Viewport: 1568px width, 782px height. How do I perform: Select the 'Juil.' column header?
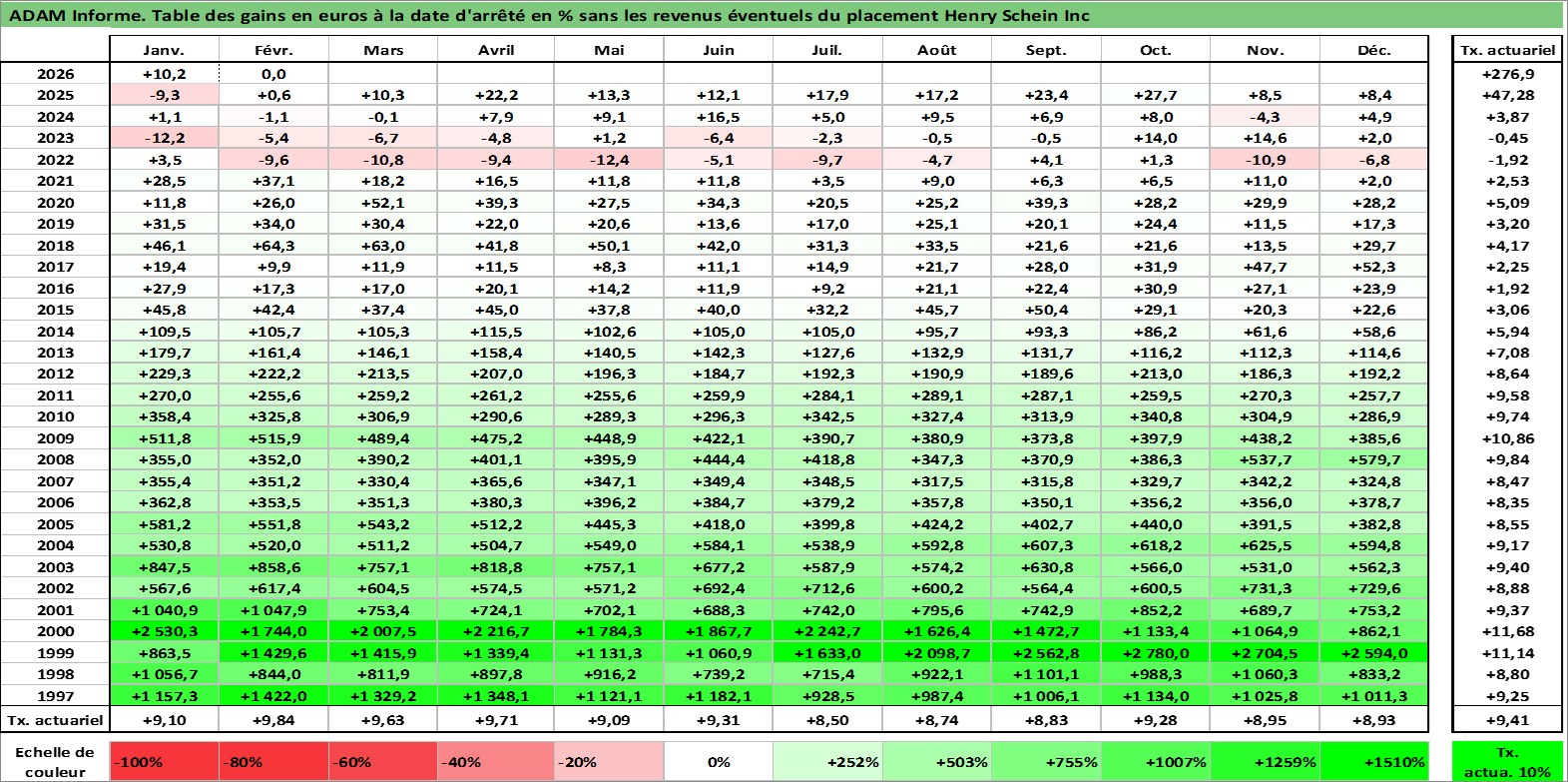pos(827,50)
